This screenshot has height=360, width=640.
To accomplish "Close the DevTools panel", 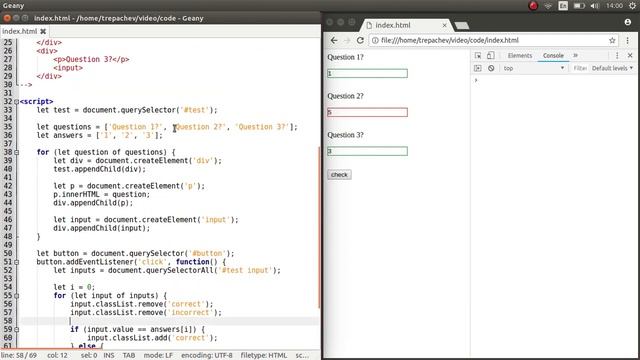I will [x=630, y=56].
